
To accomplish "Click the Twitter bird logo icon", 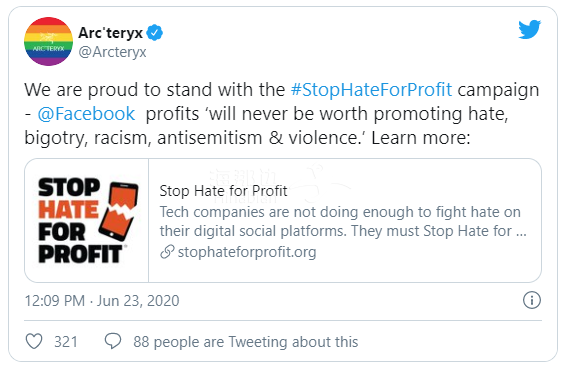I will tap(529, 29).
